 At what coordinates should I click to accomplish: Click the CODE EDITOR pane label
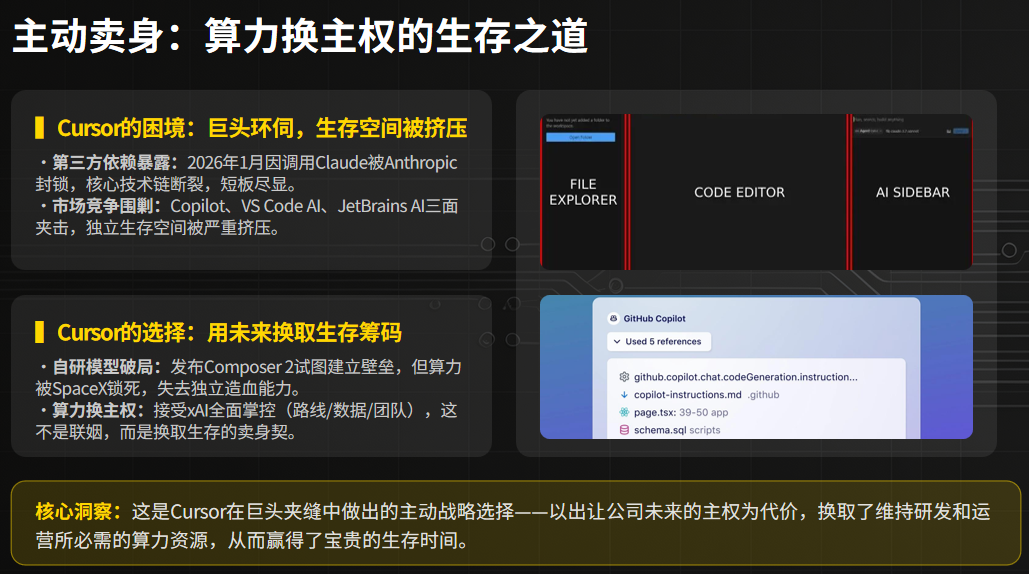(739, 192)
